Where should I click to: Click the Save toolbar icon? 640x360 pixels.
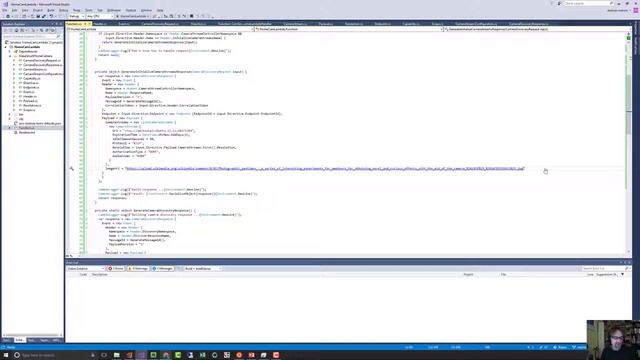pos(38,16)
